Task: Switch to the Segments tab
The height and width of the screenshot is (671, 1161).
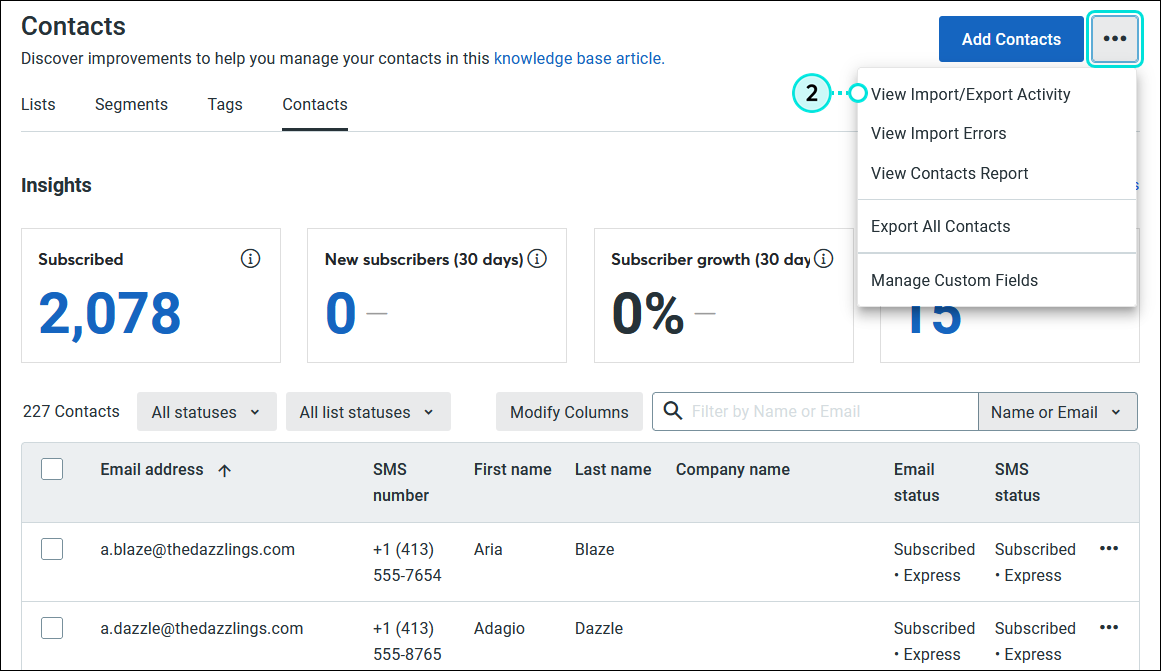Action: 131,104
